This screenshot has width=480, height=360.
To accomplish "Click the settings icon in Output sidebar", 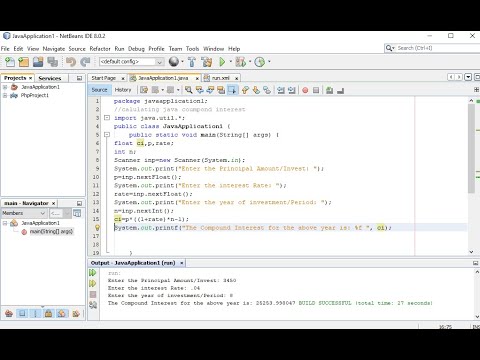I will coord(93,305).
